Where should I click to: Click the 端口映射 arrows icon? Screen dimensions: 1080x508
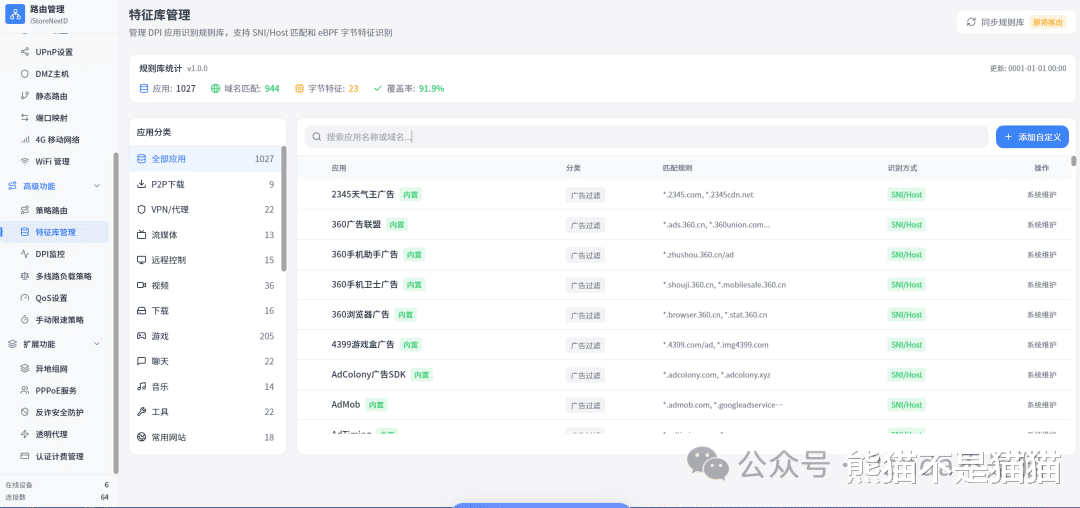[x=25, y=118]
